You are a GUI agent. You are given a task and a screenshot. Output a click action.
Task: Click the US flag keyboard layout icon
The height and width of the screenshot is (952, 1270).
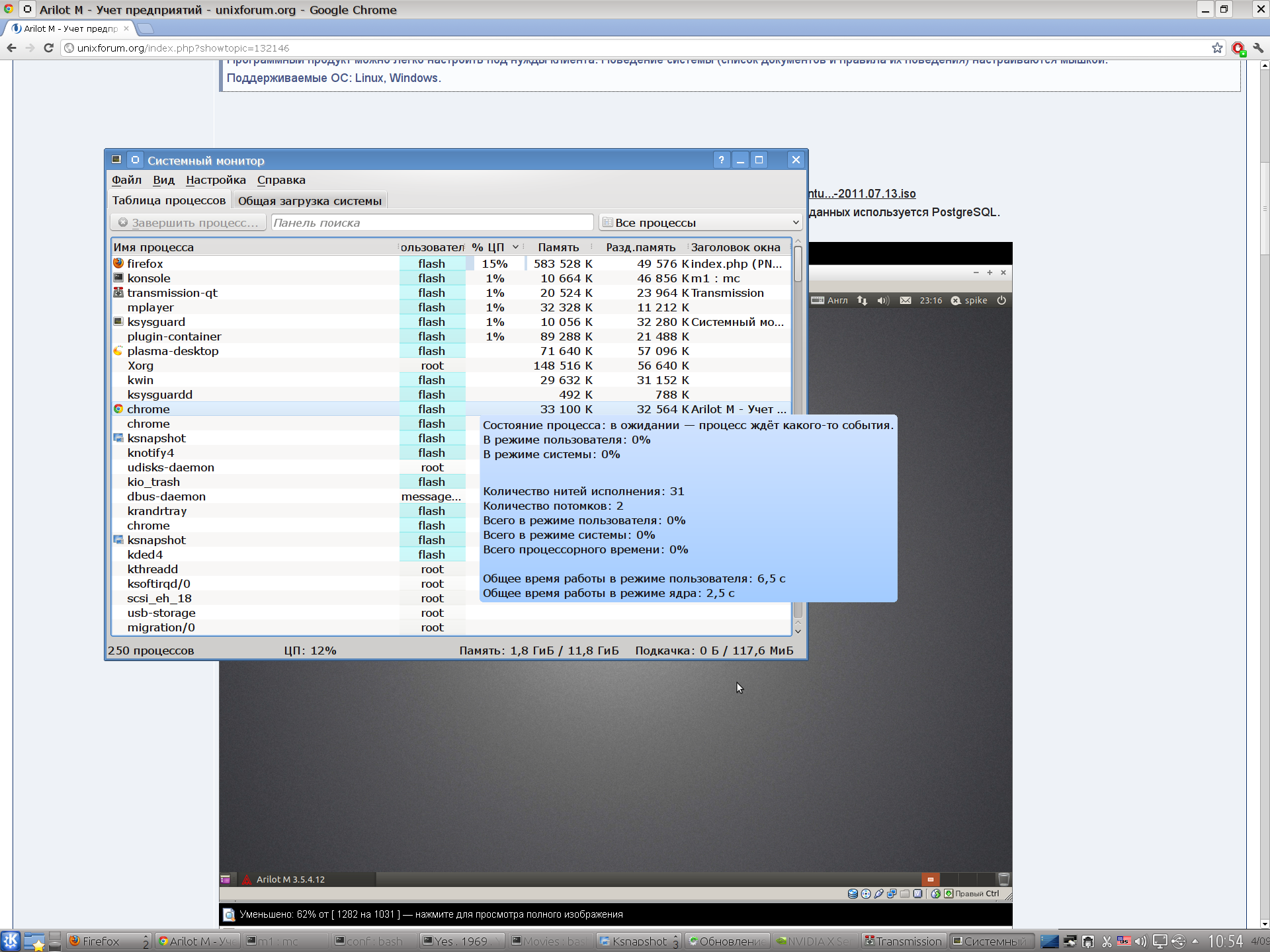pos(1124,941)
